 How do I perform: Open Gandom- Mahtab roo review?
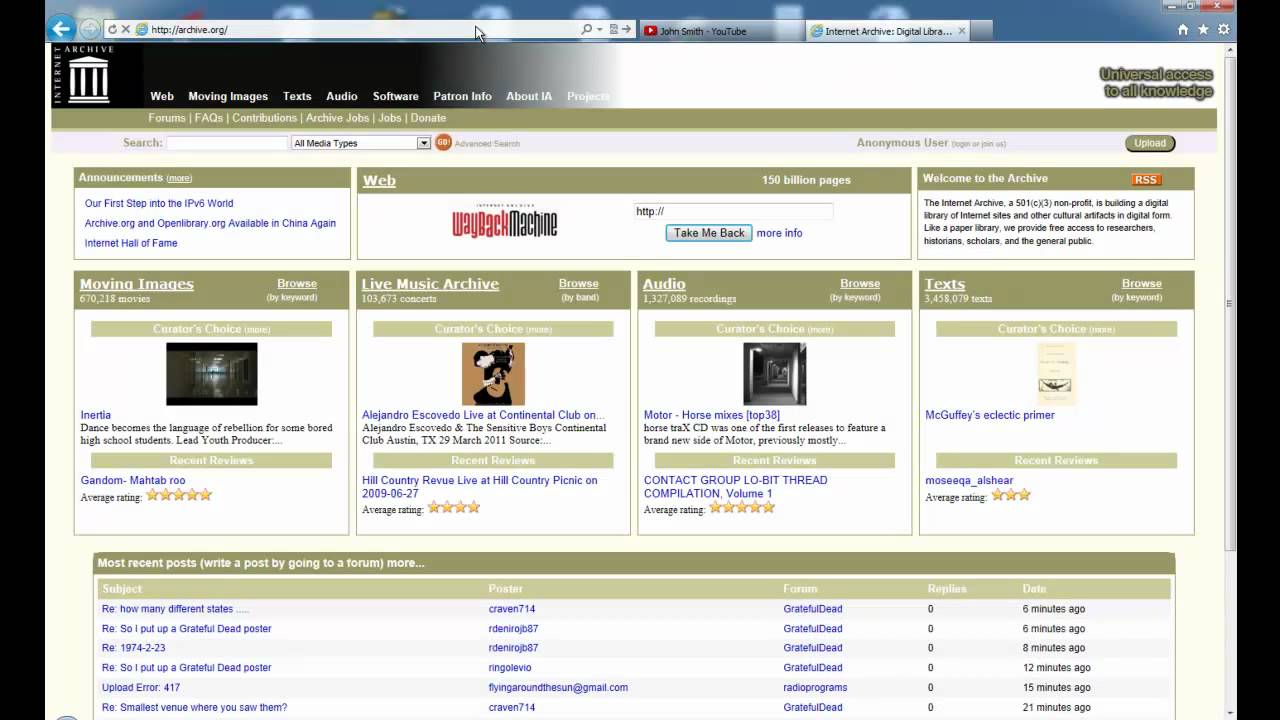point(133,480)
